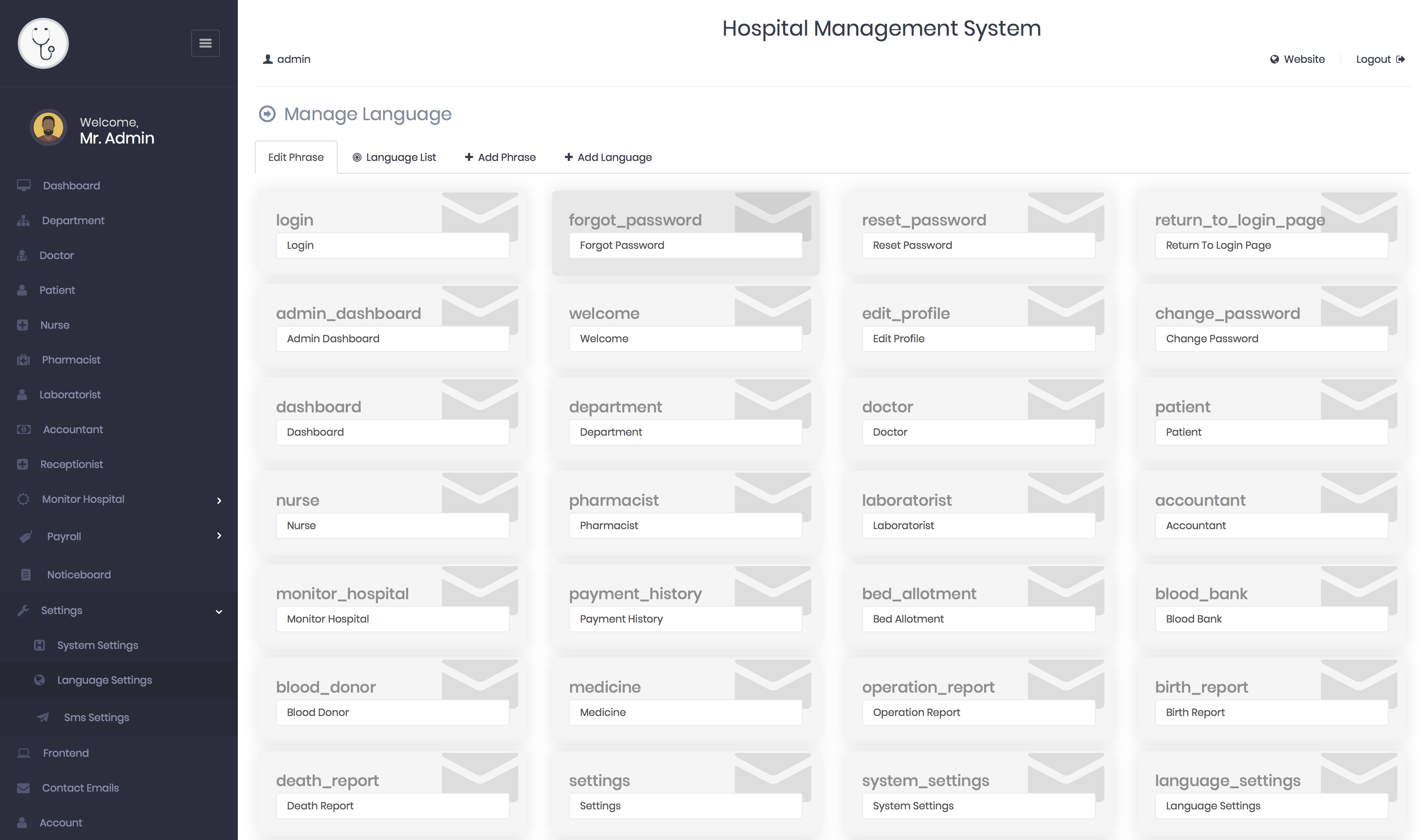Click the Doctor icon in the sidebar

tap(22, 255)
